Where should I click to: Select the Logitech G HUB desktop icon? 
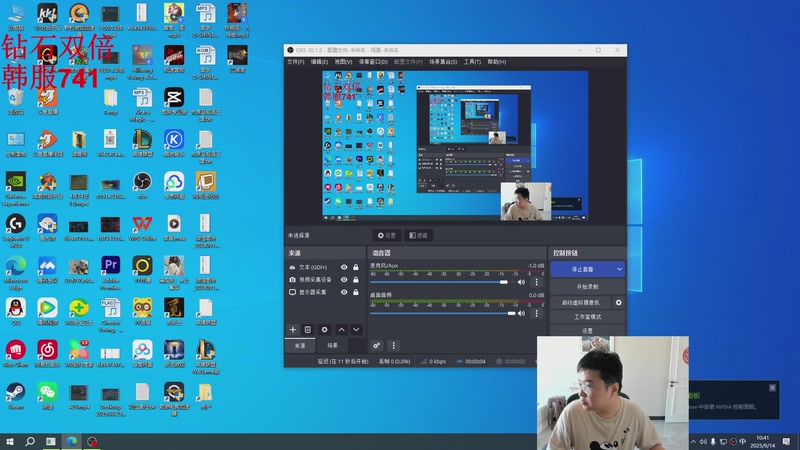[x=16, y=231]
